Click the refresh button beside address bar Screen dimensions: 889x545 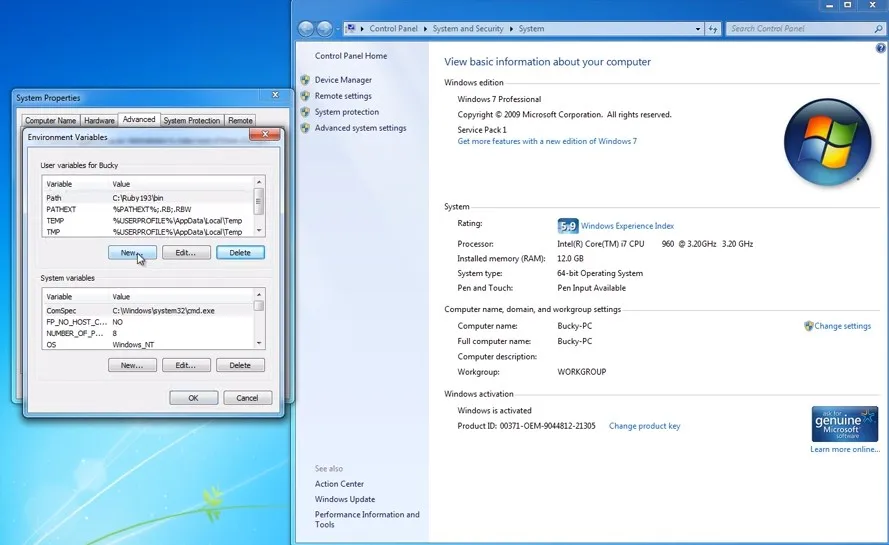pos(713,28)
